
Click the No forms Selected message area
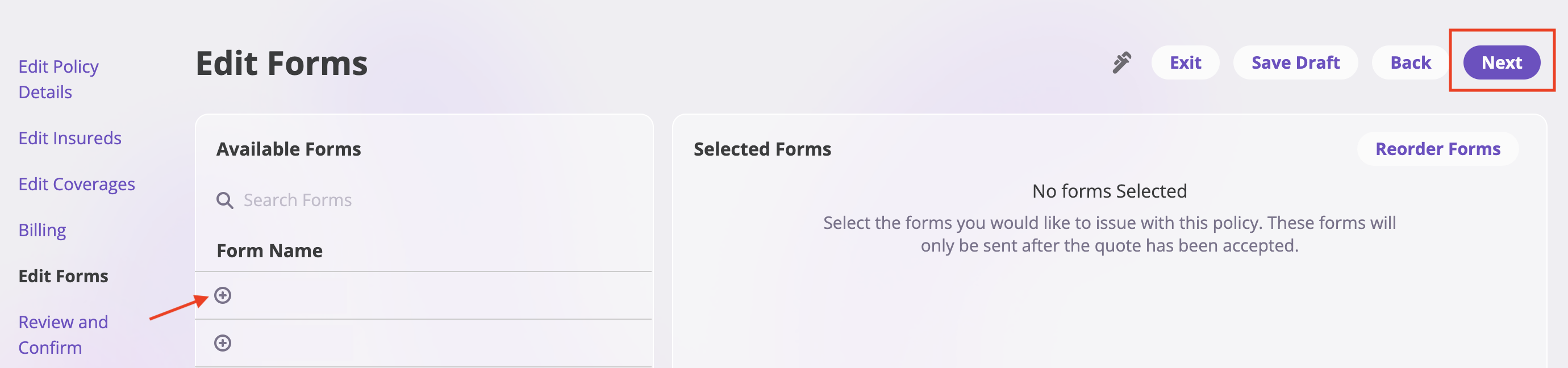point(1110,190)
